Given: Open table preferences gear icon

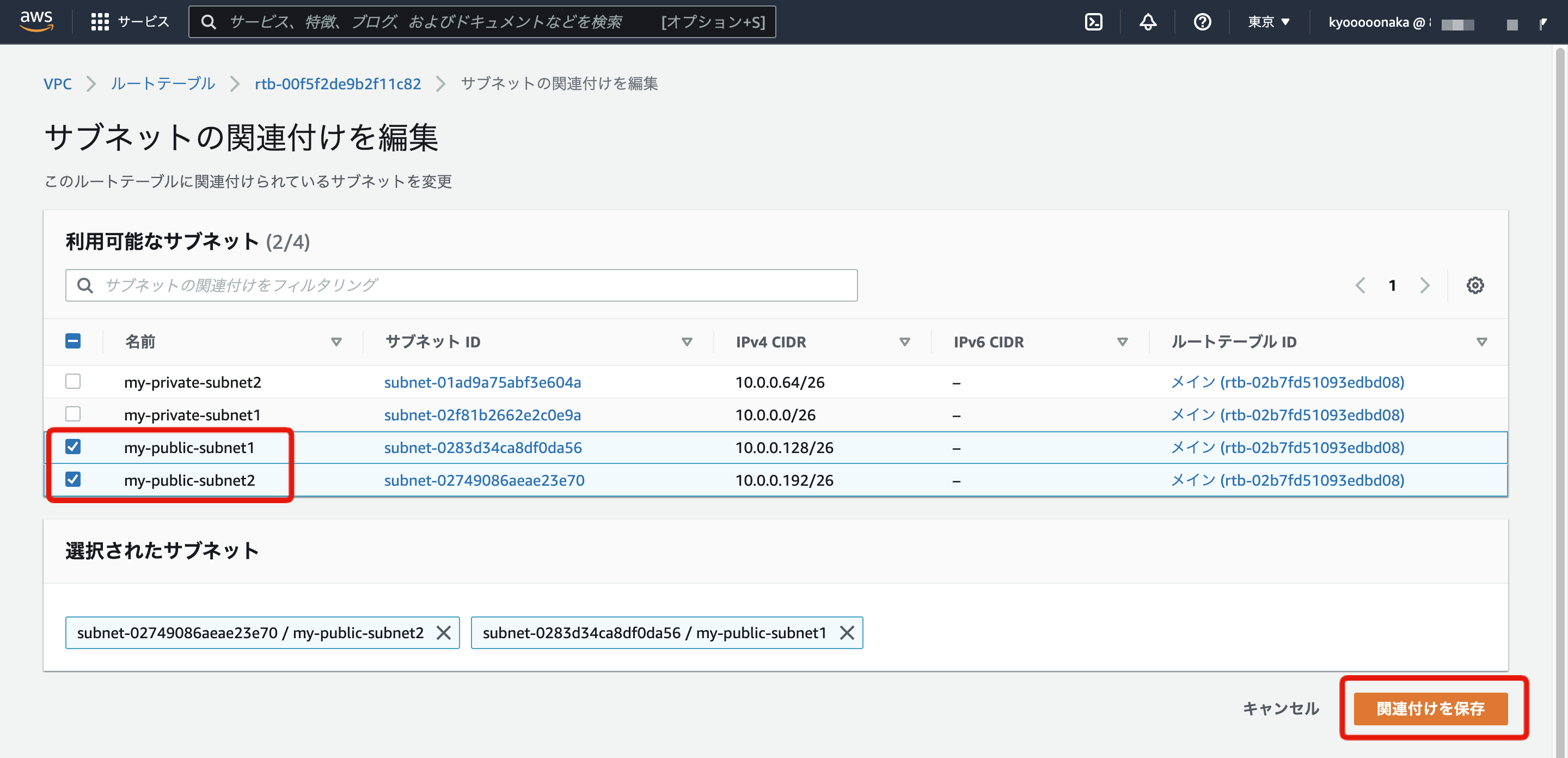Looking at the screenshot, I should pyautogui.click(x=1475, y=285).
